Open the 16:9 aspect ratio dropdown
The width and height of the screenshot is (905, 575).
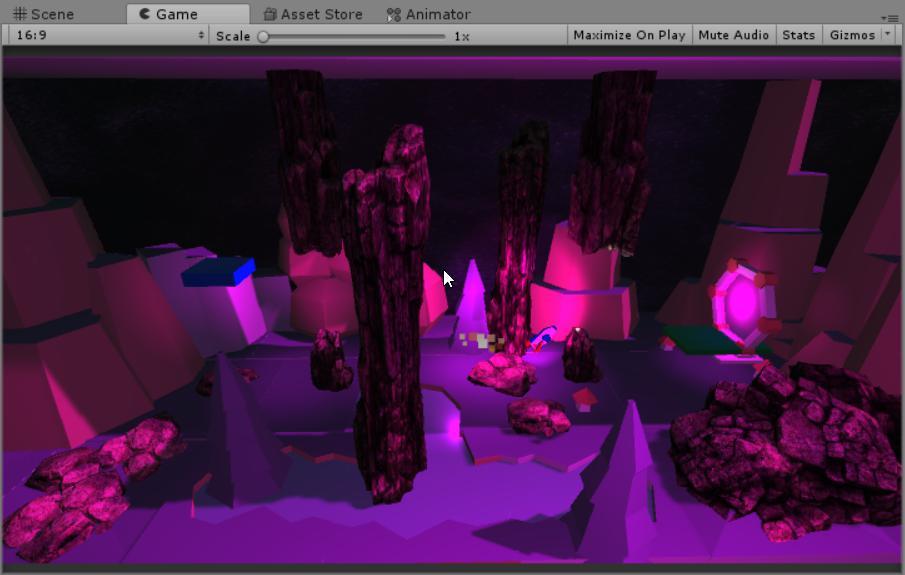[109, 35]
